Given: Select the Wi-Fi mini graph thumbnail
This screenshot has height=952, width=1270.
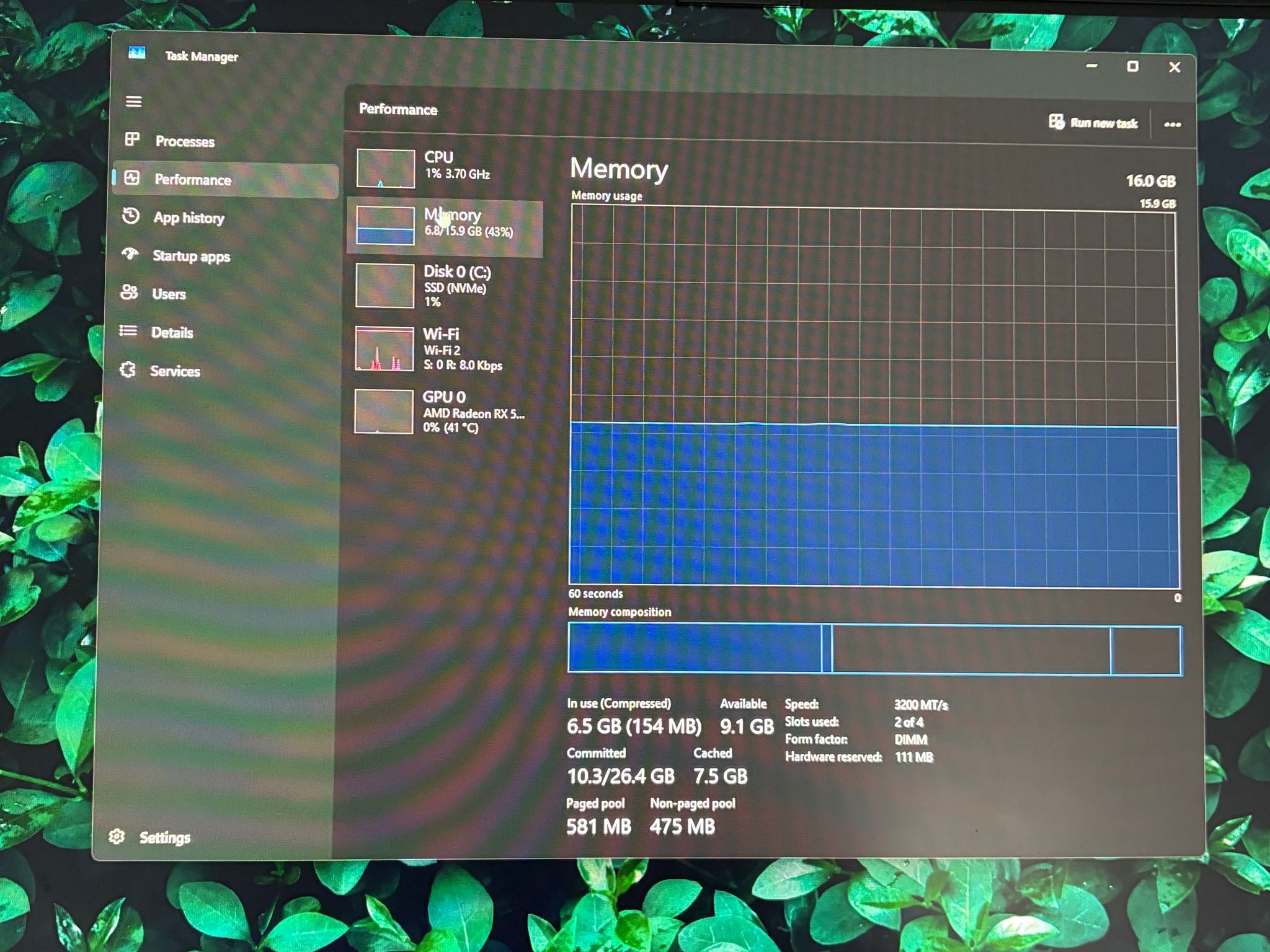Looking at the screenshot, I should point(384,348).
